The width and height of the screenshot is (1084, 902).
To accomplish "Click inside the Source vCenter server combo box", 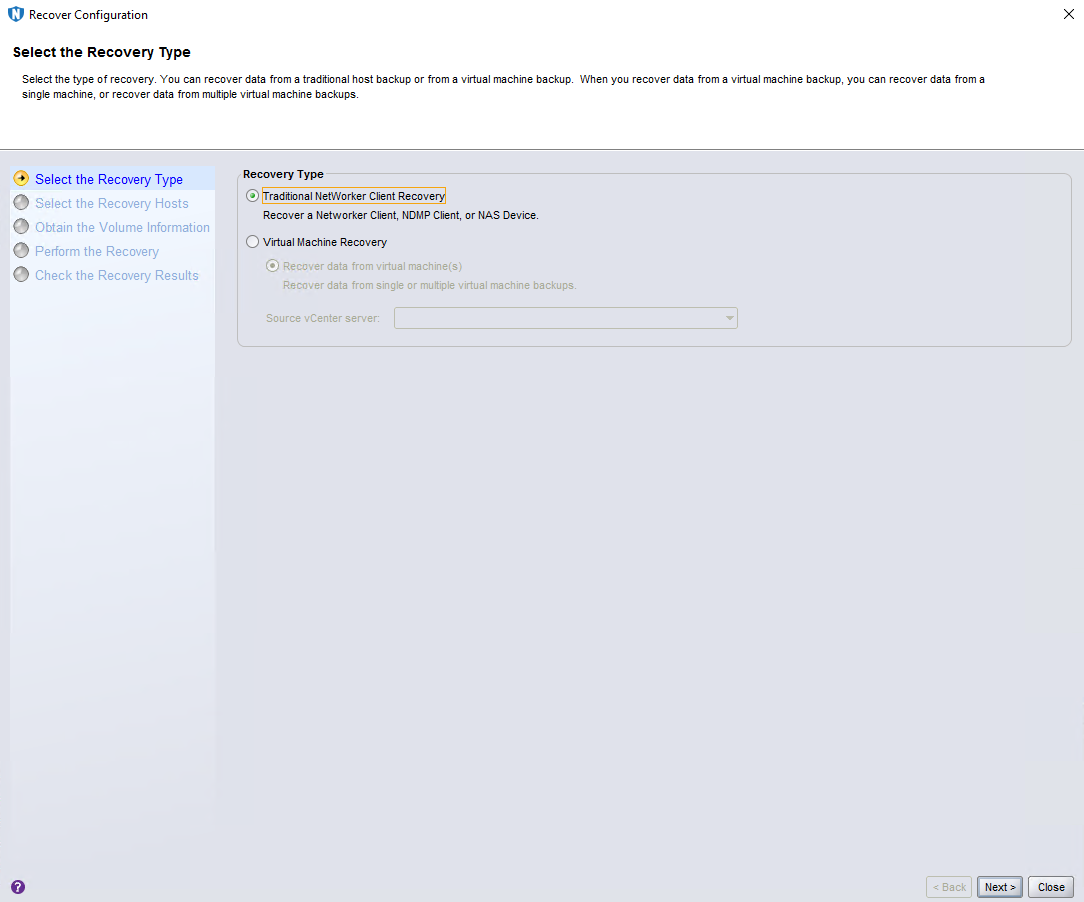I will point(558,318).
